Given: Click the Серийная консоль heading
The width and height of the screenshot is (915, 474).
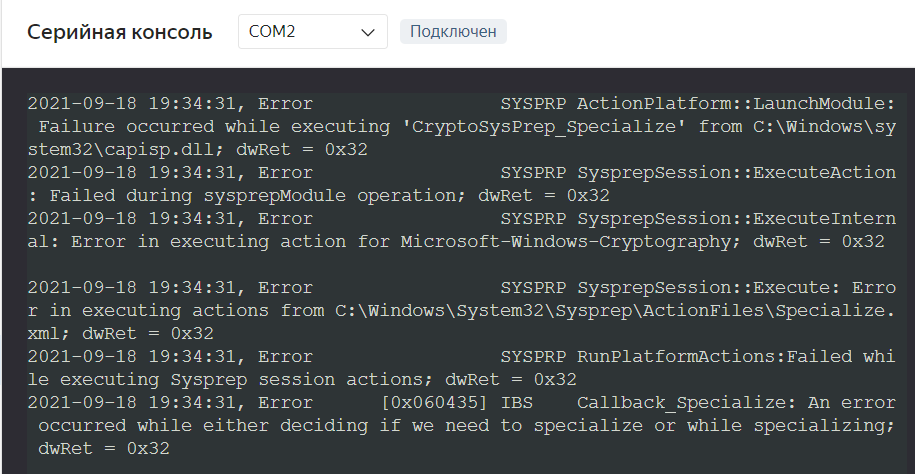Looking at the screenshot, I should (x=119, y=32).
